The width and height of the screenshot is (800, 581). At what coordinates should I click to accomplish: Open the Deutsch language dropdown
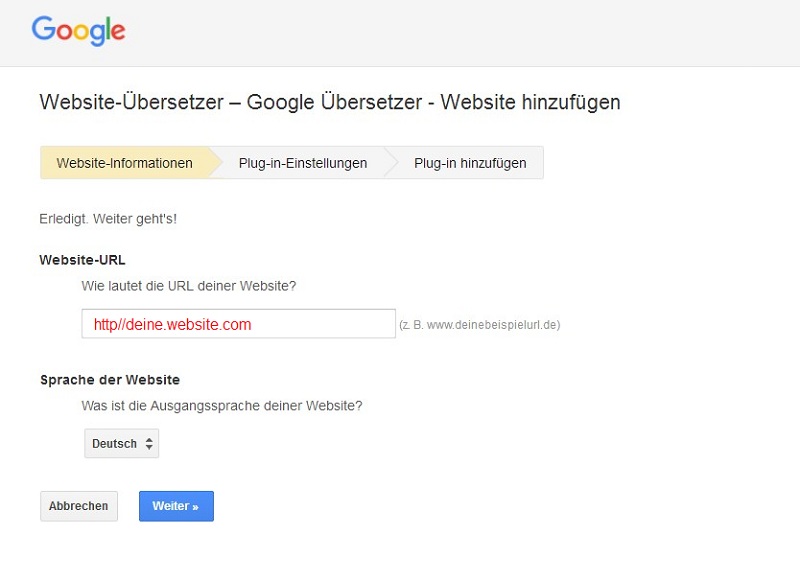tap(118, 443)
